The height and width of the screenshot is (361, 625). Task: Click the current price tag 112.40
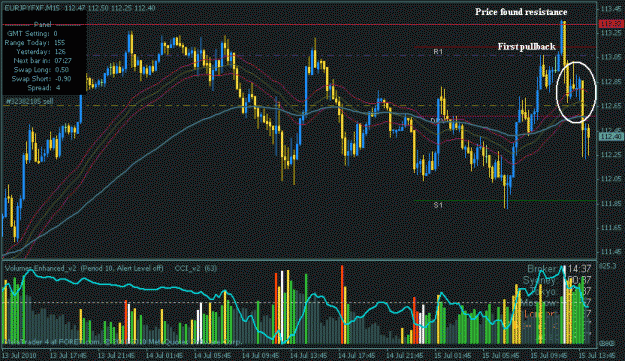[x=611, y=137]
